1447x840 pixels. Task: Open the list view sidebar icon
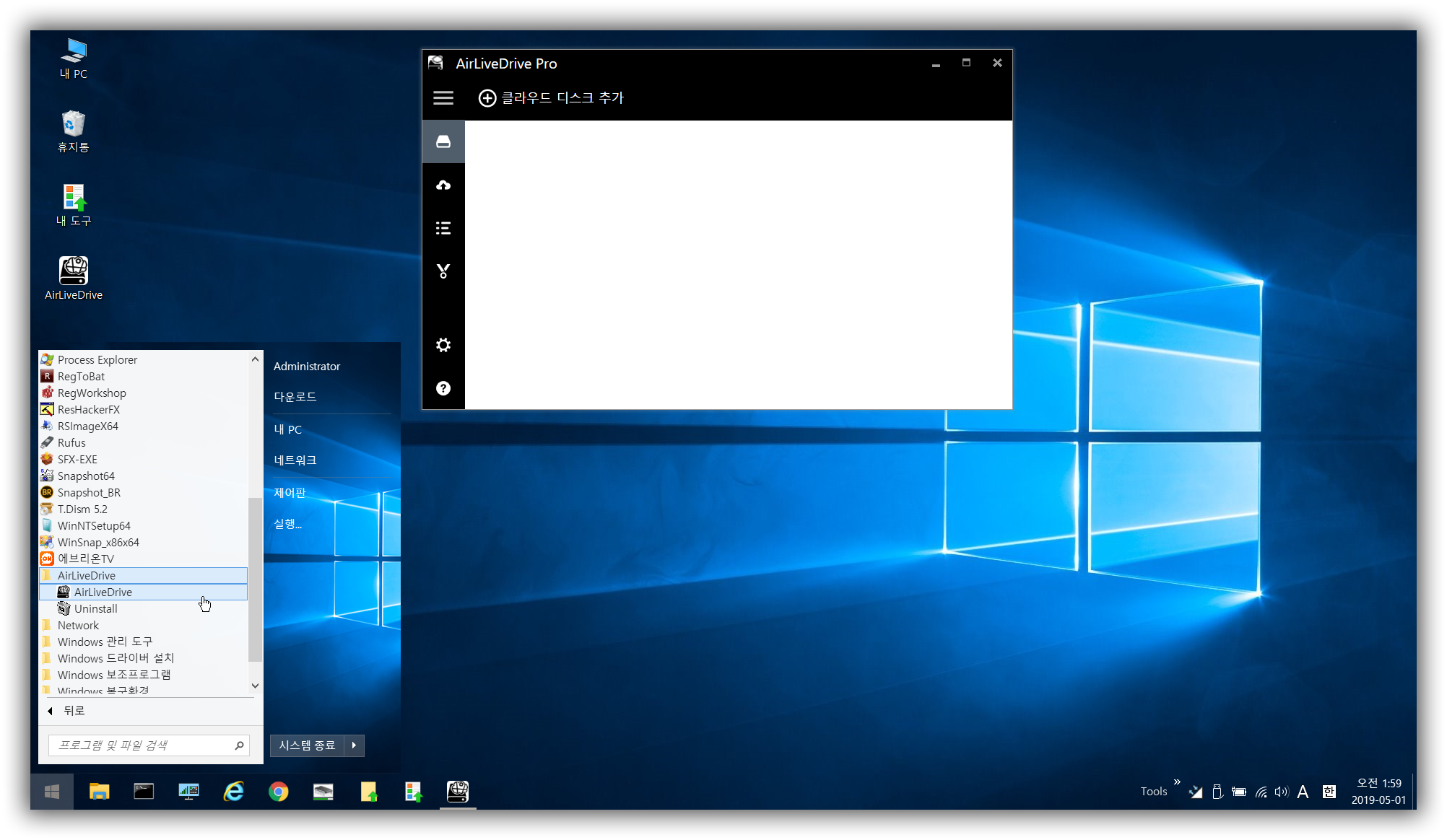443,228
